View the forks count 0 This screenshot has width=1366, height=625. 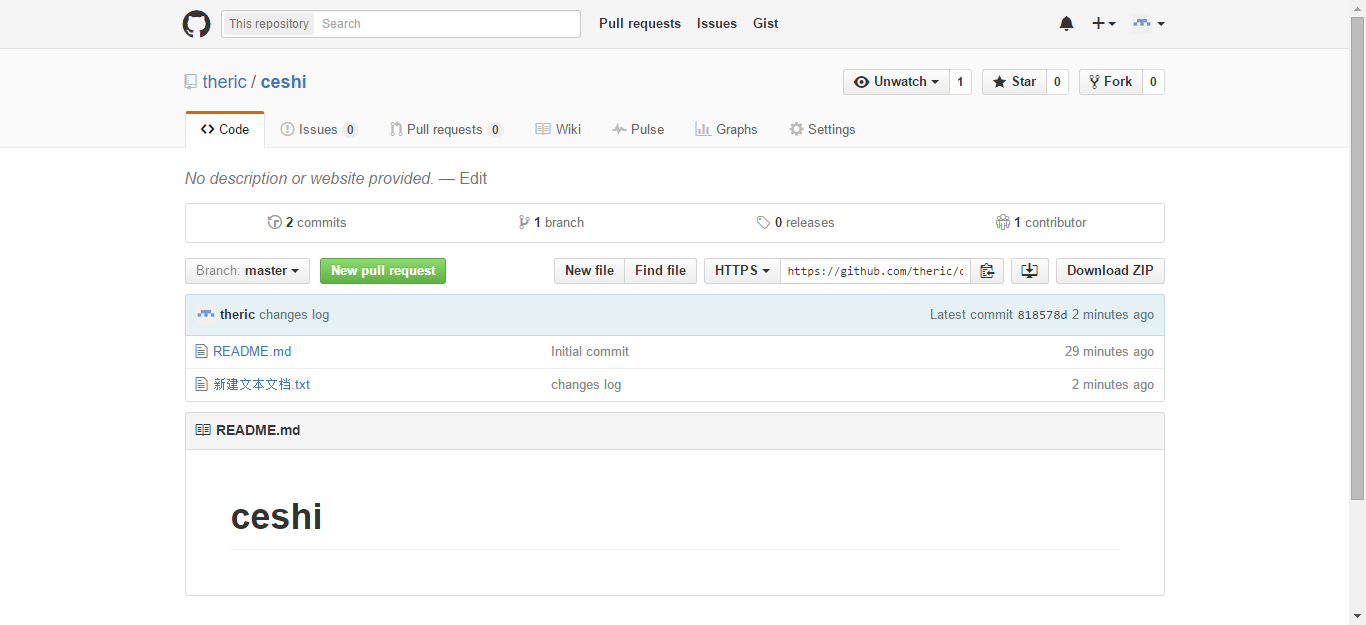[1153, 82]
